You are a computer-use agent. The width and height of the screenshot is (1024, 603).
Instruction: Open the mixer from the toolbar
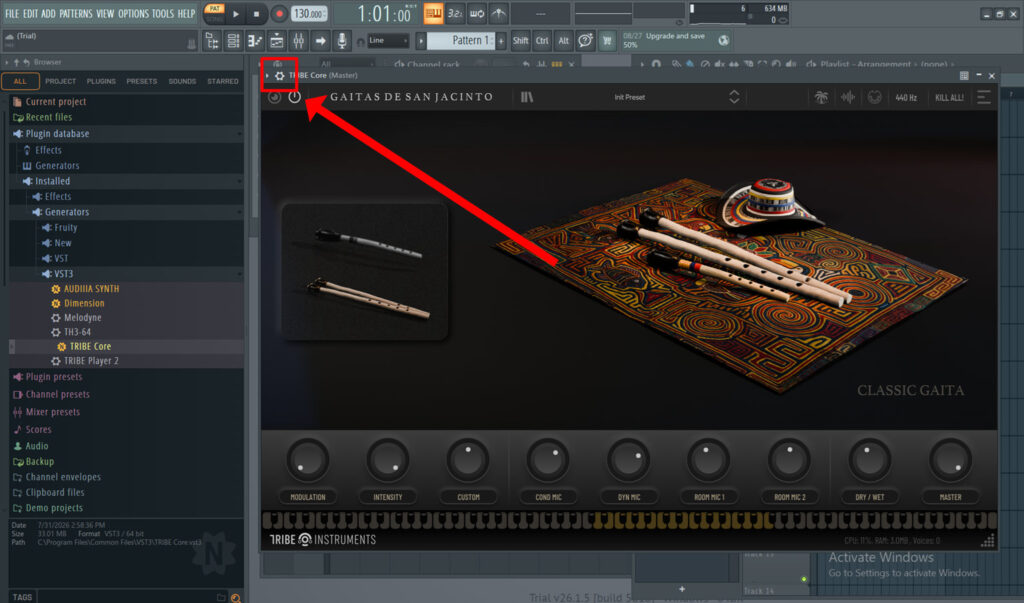pyautogui.click(x=298, y=41)
